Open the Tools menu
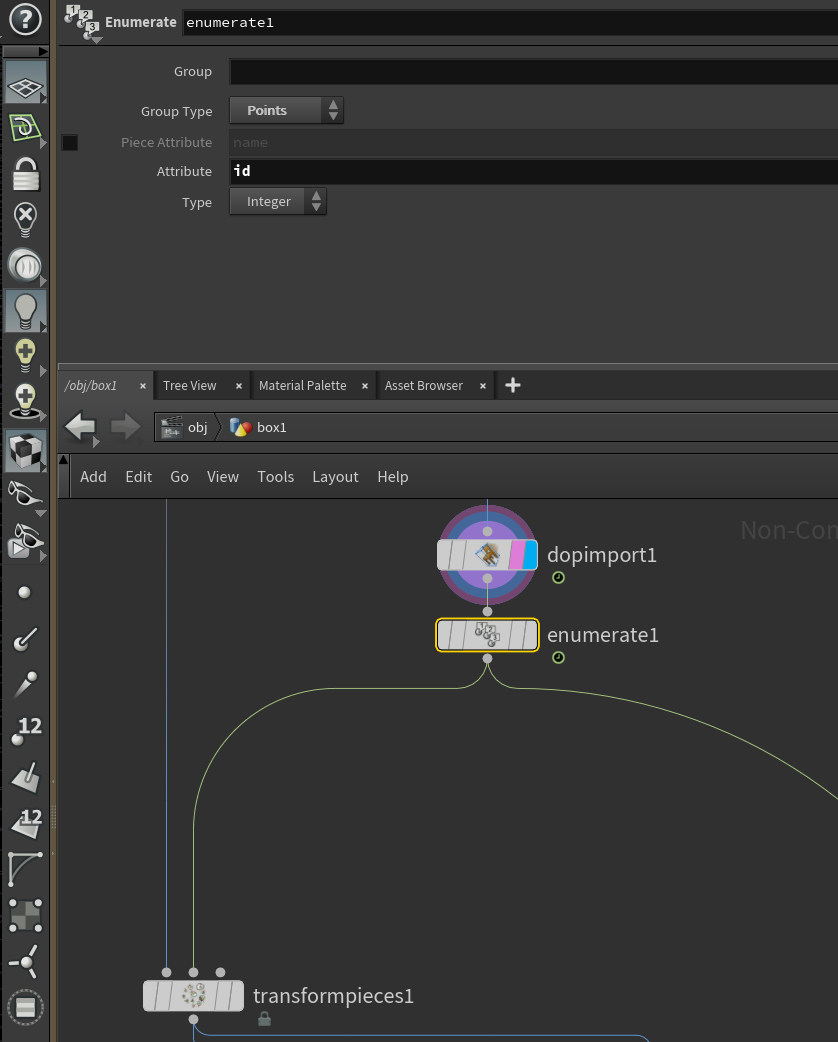Screen dimensions: 838x1042 (x=276, y=476)
